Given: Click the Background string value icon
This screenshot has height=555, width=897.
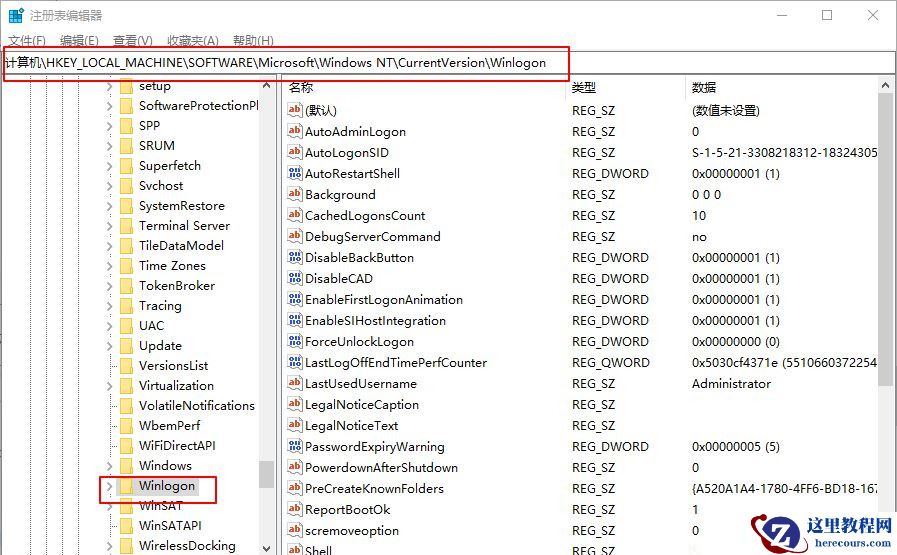Looking at the screenshot, I should click(295, 194).
